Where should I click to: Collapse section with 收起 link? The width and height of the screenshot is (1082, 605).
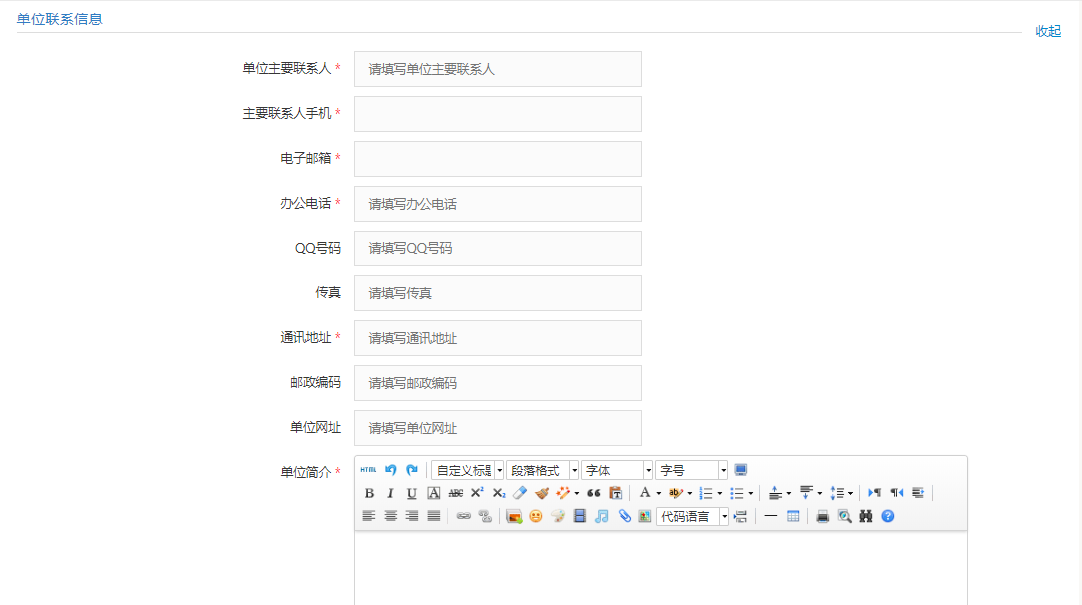tap(1048, 31)
